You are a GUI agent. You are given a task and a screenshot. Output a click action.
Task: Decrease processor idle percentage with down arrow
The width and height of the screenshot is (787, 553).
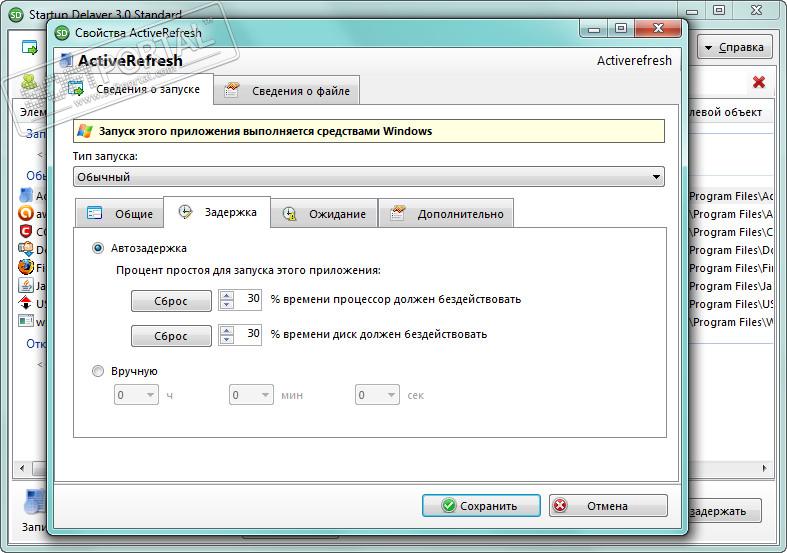pyautogui.click(x=227, y=305)
